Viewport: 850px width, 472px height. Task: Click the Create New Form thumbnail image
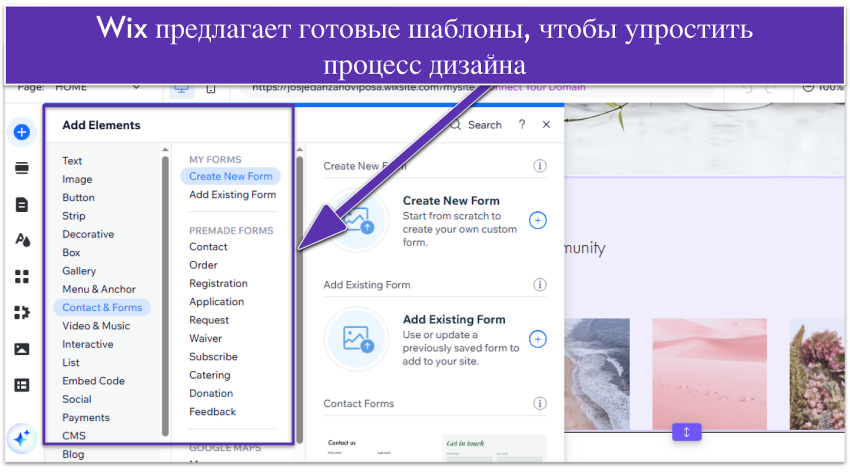pos(357,221)
